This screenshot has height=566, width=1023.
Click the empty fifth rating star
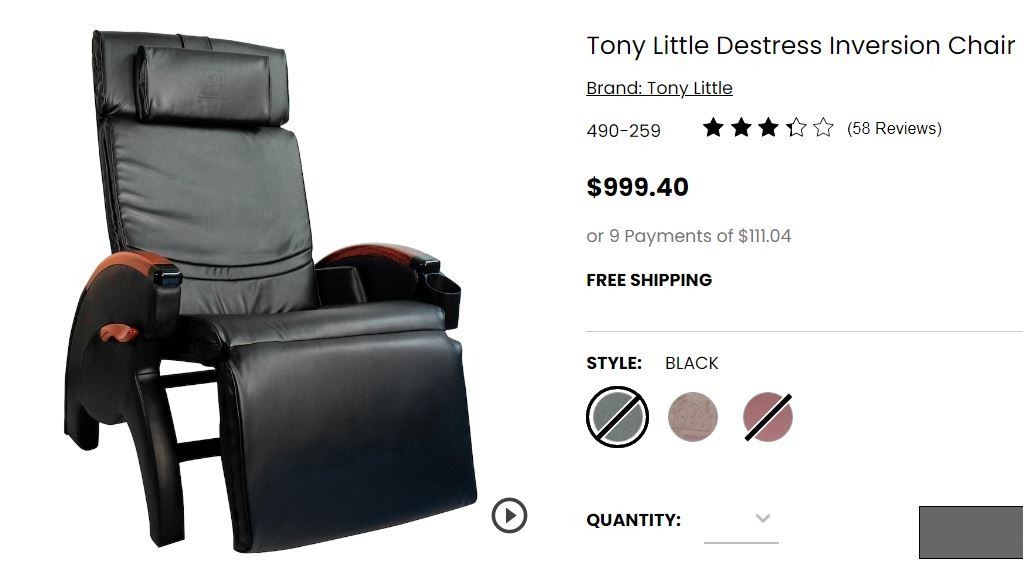pyautogui.click(x=823, y=127)
